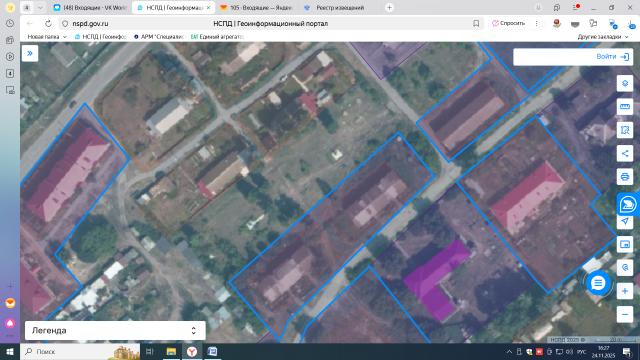Open Task View on the taskbar
Image resolution: width=640 pixels, height=360 pixels.
point(149,351)
